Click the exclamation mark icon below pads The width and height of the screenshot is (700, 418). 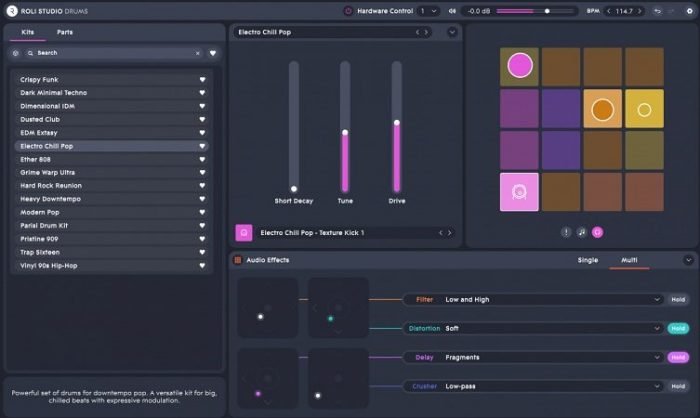click(565, 232)
